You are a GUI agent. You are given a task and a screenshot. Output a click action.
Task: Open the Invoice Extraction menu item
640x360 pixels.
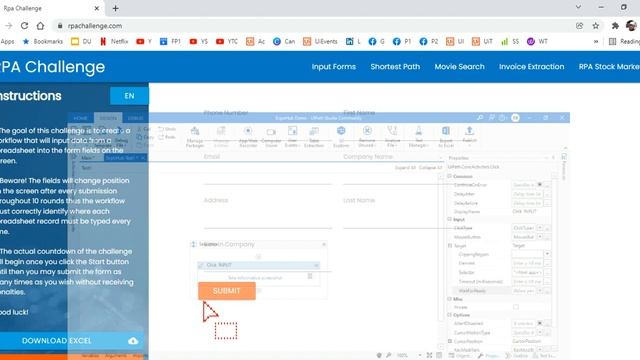(x=531, y=67)
